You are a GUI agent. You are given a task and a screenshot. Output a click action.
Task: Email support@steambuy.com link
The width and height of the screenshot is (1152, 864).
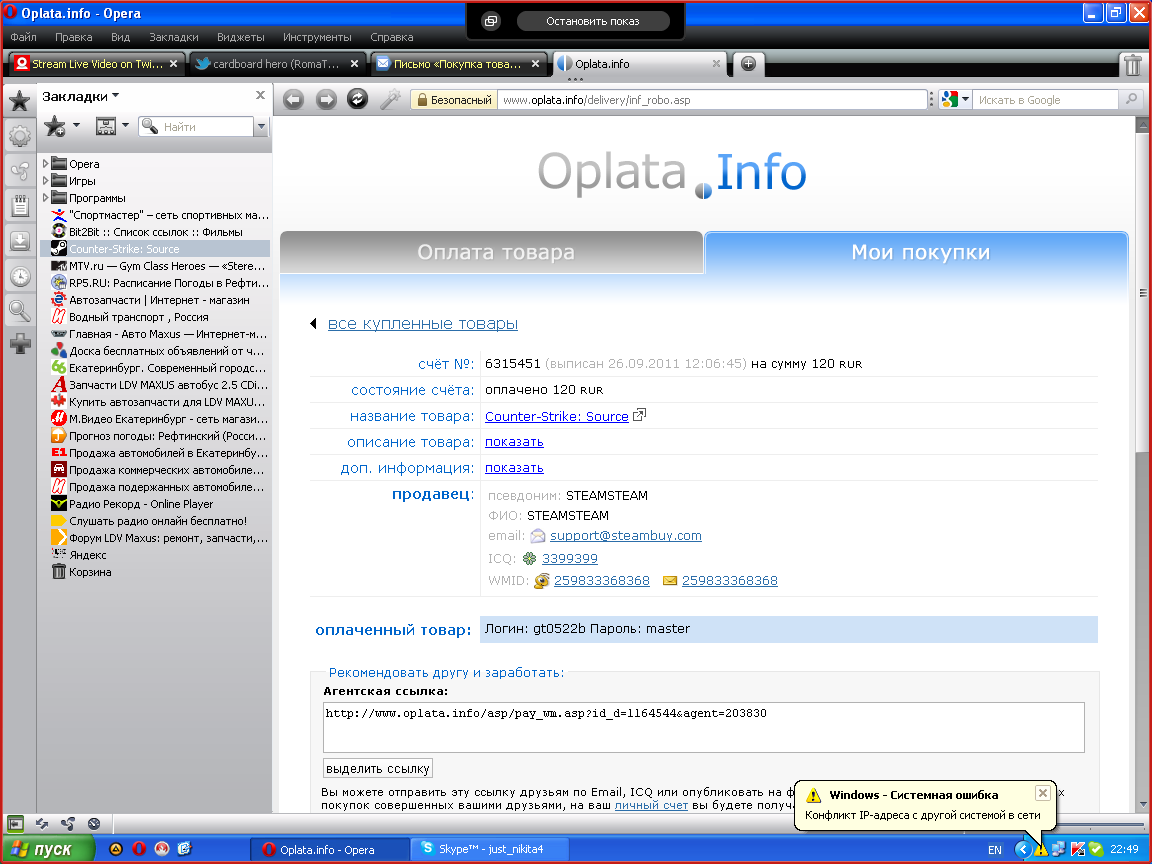pos(626,536)
